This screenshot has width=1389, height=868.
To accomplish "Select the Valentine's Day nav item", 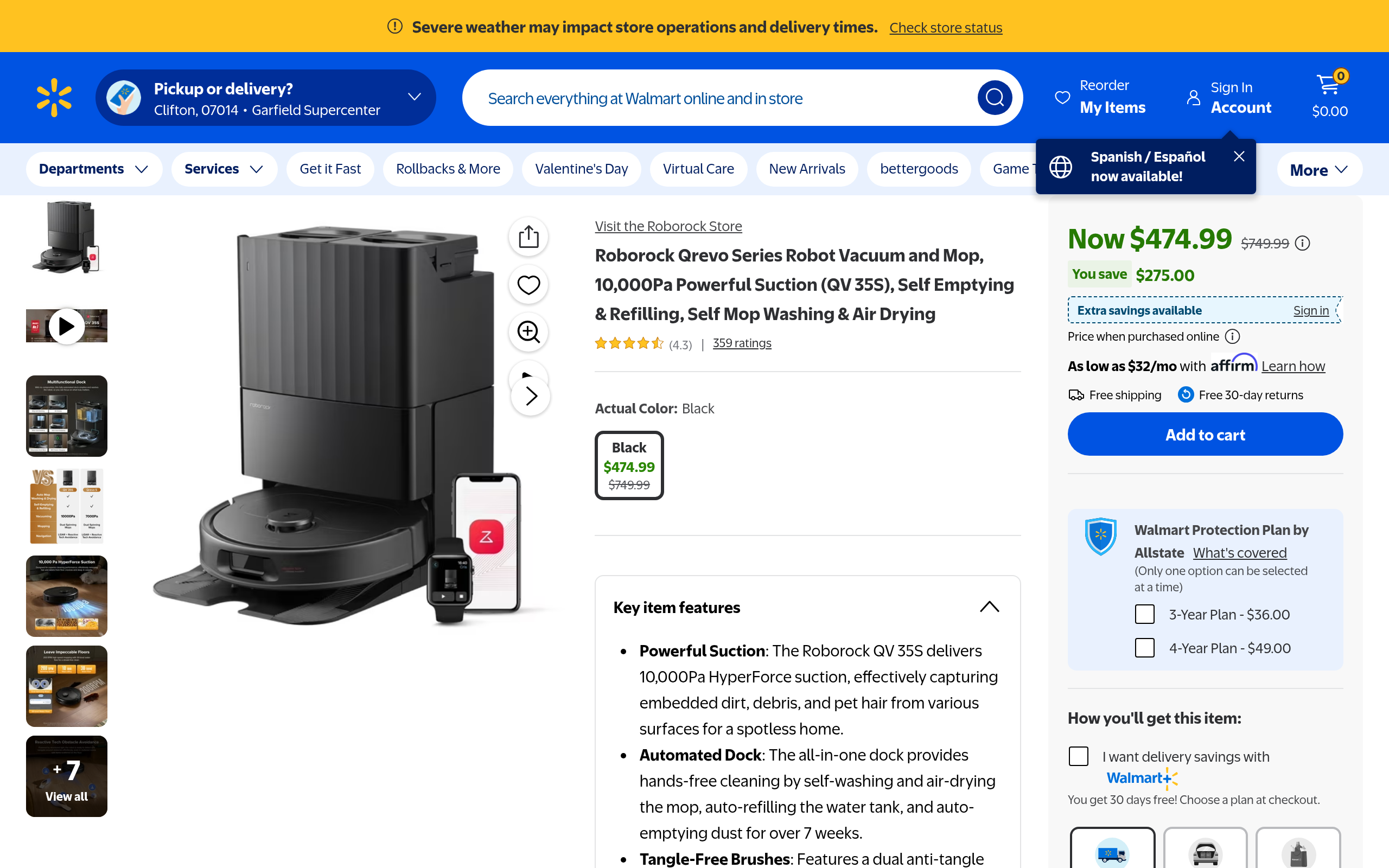I will (581, 169).
